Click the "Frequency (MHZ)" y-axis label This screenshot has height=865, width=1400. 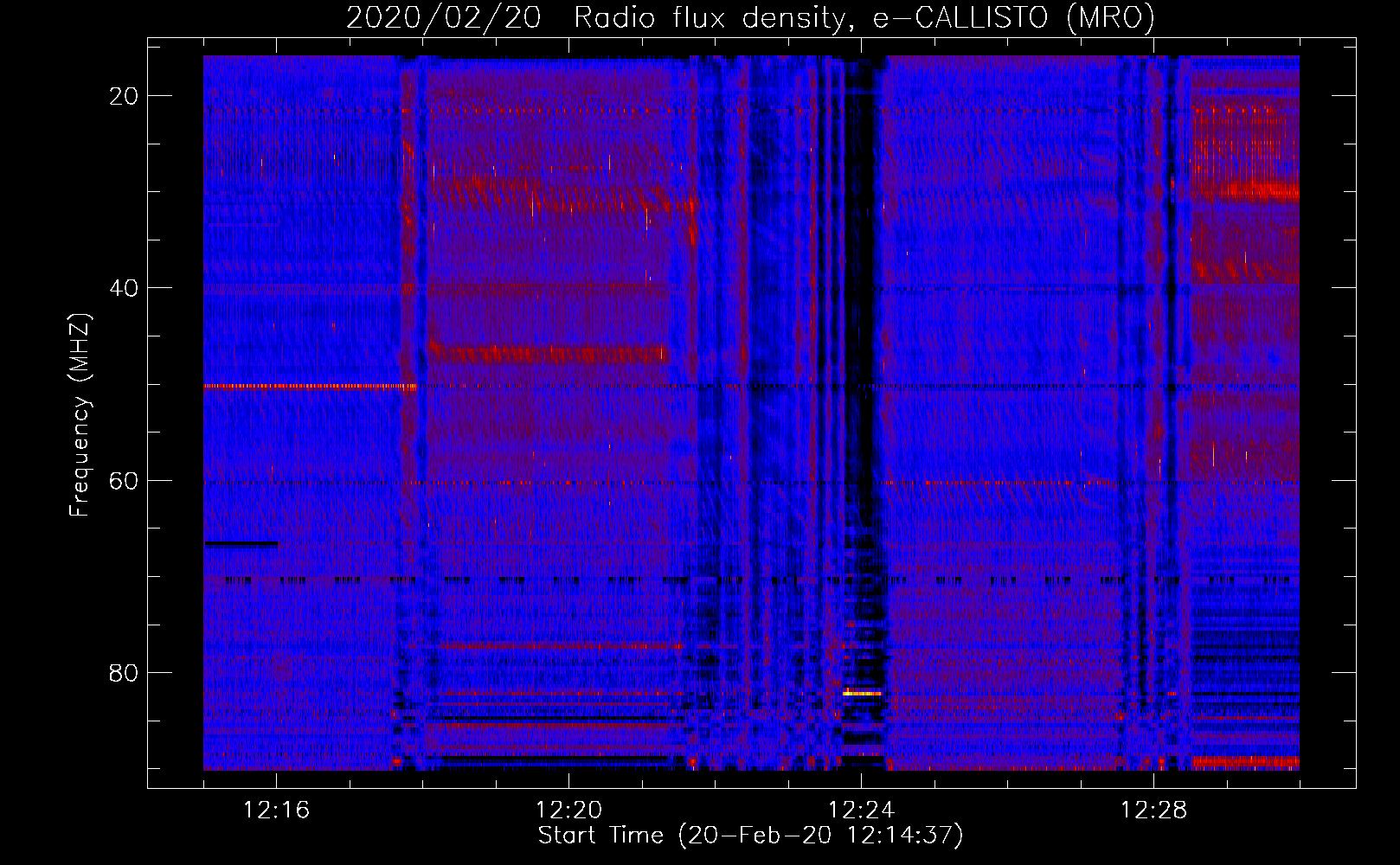tap(80, 416)
